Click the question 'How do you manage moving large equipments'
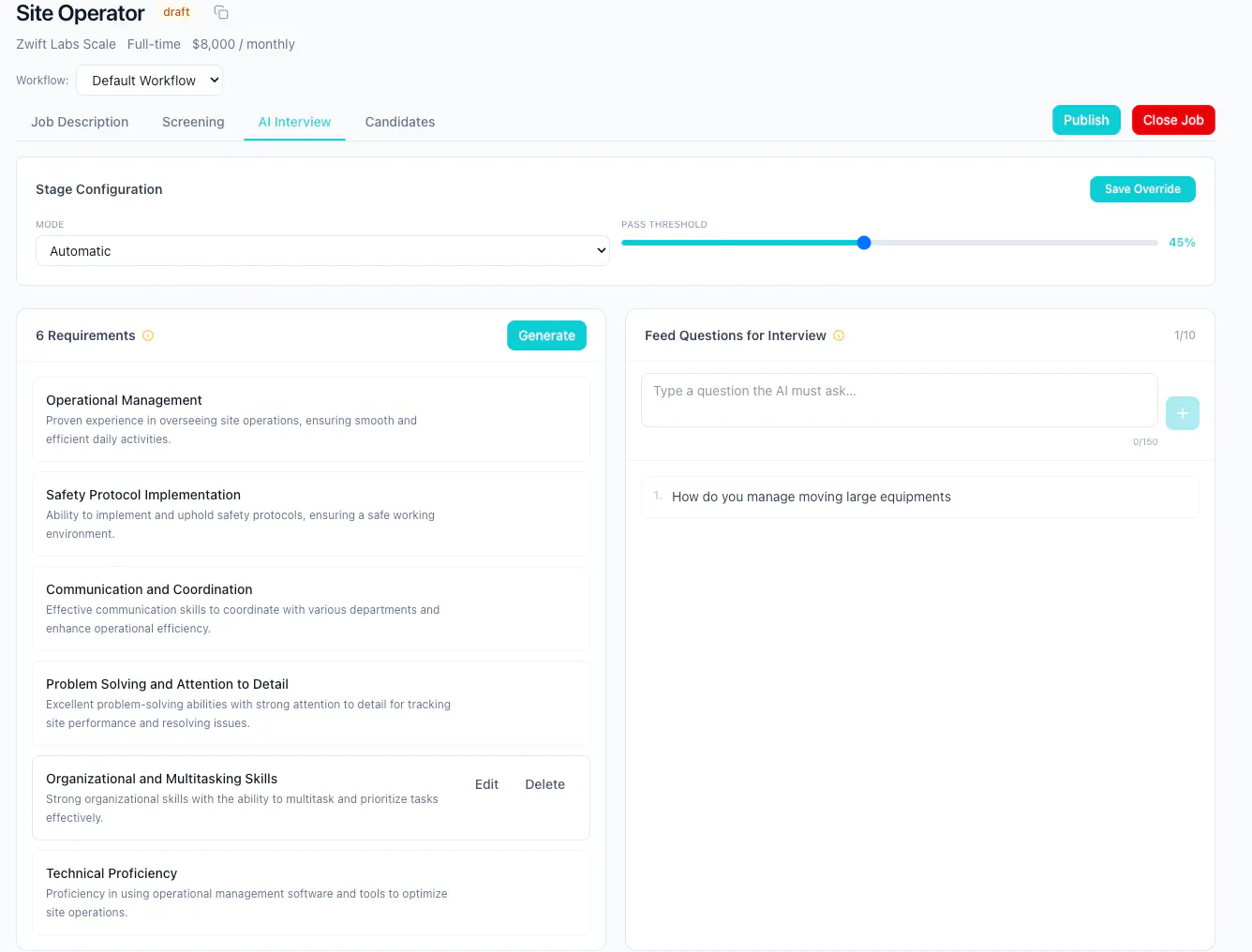This screenshot has height=952, width=1252. [x=920, y=497]
